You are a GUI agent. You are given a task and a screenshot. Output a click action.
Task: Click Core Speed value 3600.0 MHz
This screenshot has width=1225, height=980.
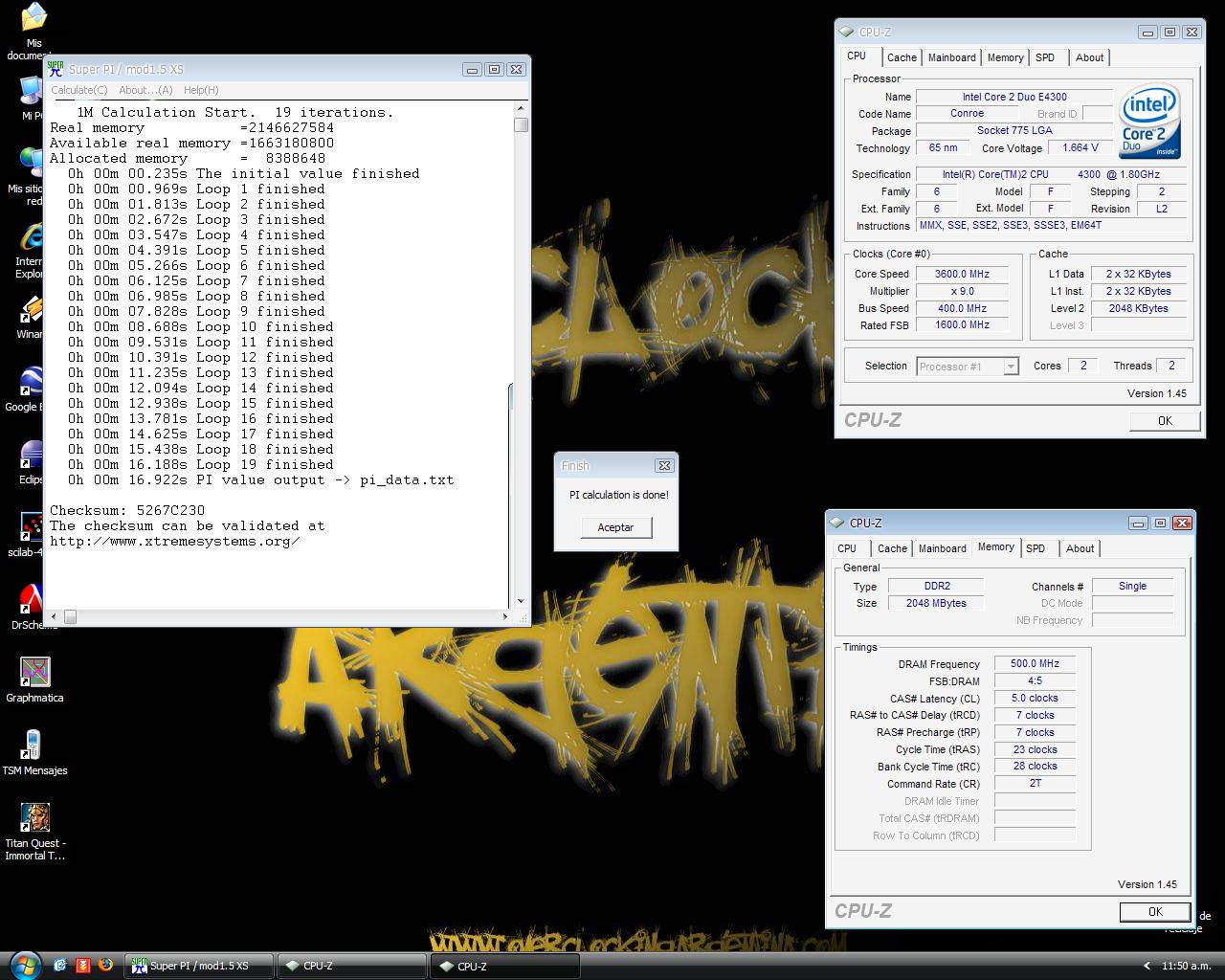[x=962, y=274]
